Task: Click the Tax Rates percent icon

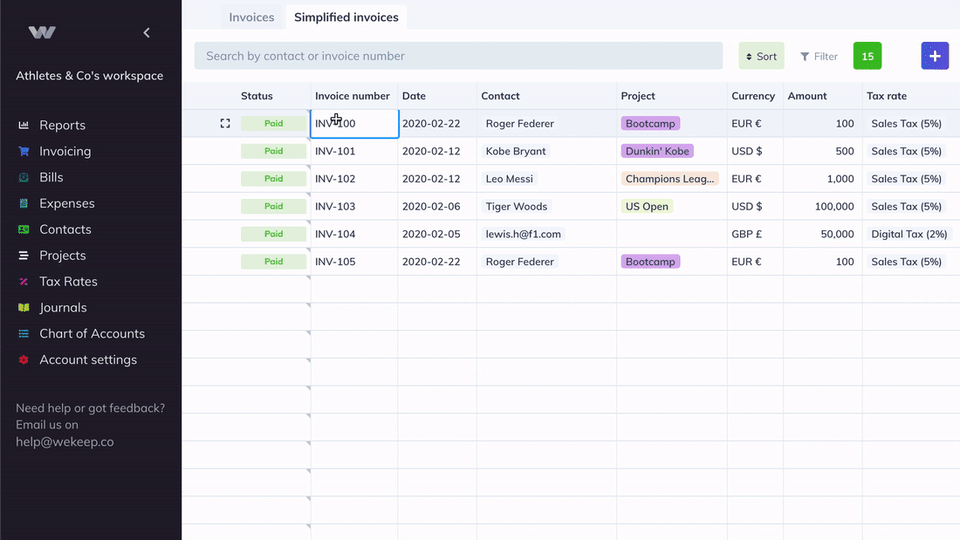Action: [x=24, y=282]
